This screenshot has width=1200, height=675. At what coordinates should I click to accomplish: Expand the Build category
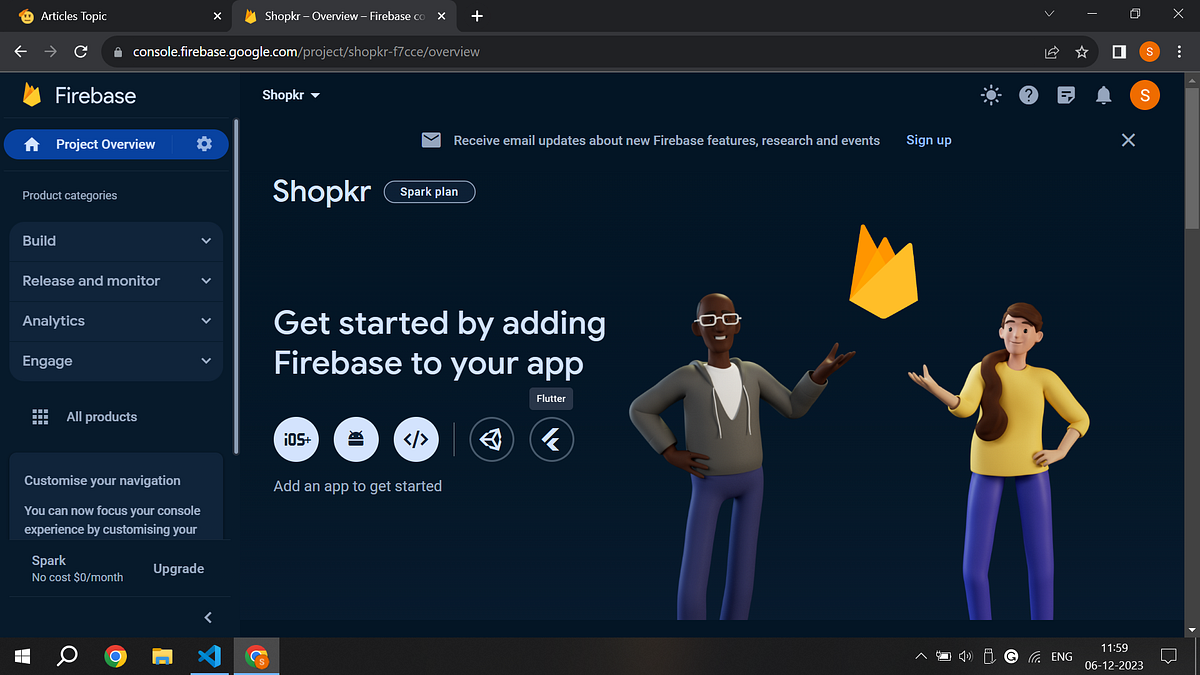115,241
